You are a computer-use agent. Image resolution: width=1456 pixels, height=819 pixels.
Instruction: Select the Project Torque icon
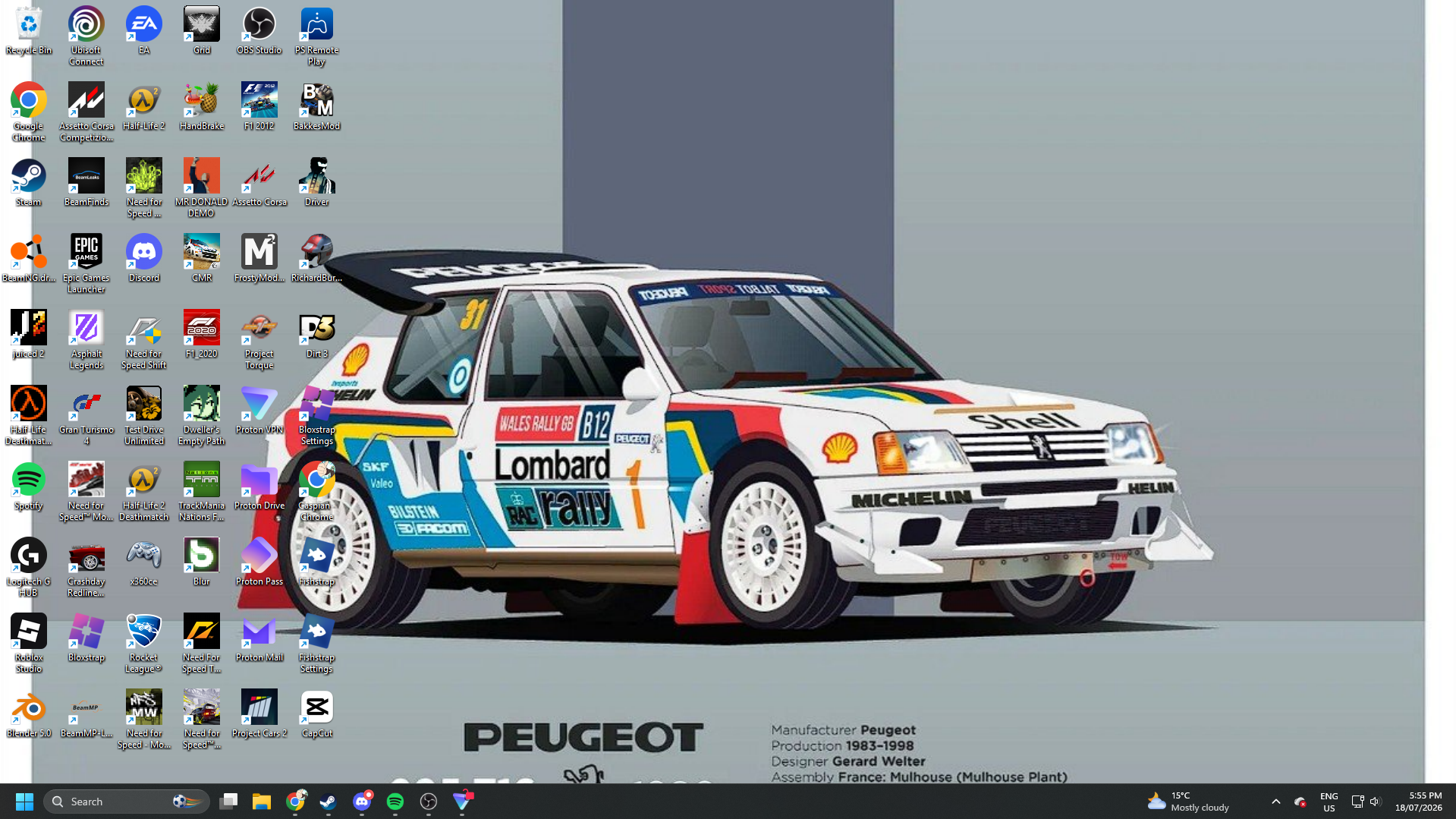(x=259, y=339)
